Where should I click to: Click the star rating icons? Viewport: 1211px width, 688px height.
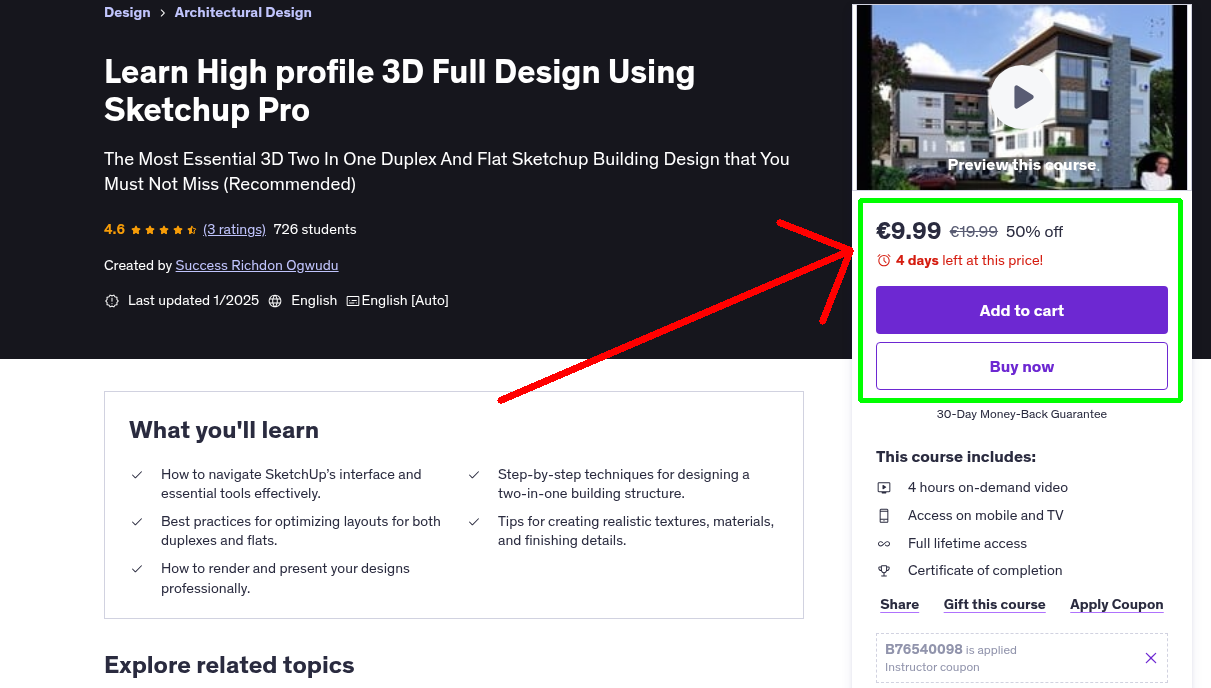164,229
